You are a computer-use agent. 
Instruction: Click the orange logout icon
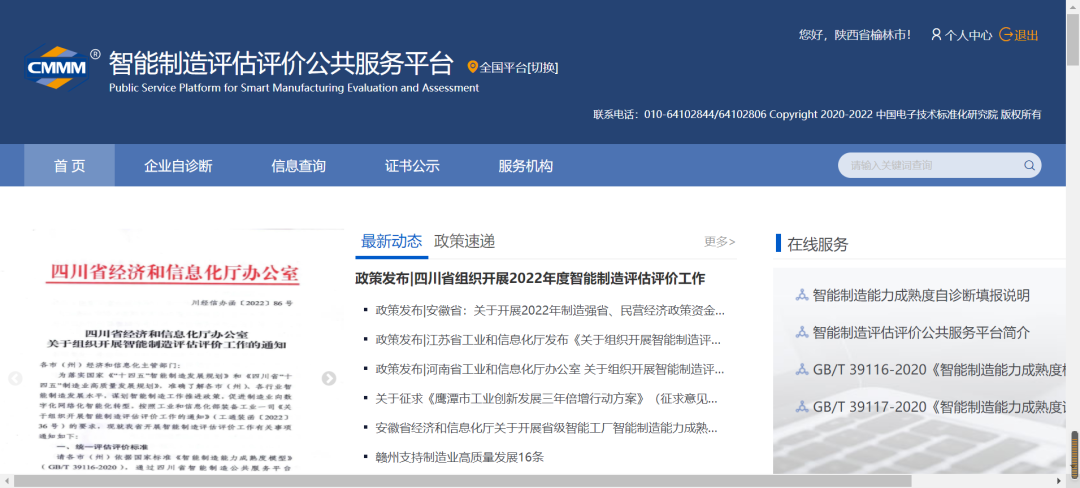1006,34
